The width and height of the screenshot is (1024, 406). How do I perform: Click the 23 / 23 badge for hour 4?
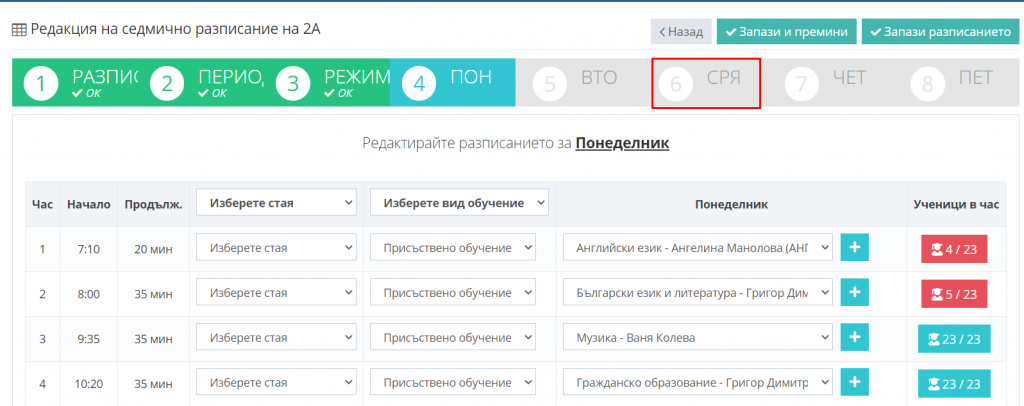[x=953, y=384]
